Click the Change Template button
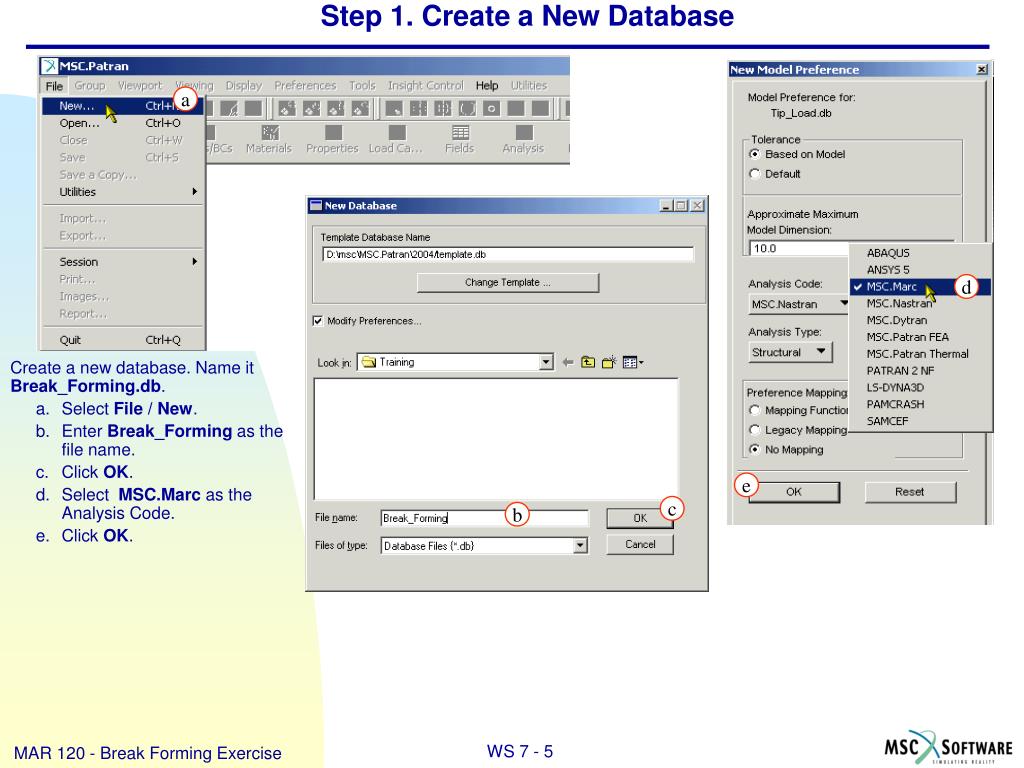Image resolution: width=1024 pixels, height=768 pixels. click(507, 283)
